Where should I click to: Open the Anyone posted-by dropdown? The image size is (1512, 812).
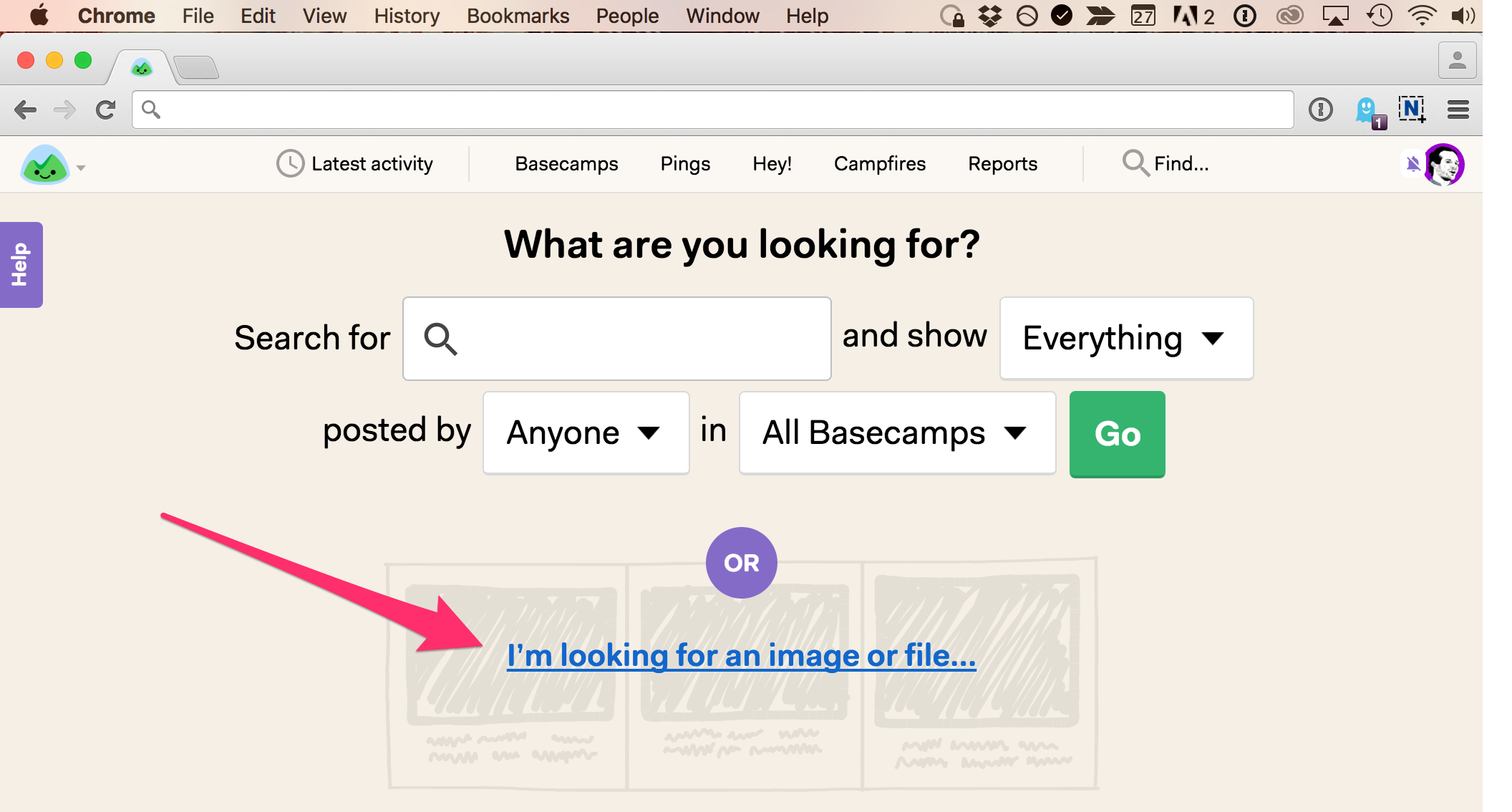(x=586, y=432)
